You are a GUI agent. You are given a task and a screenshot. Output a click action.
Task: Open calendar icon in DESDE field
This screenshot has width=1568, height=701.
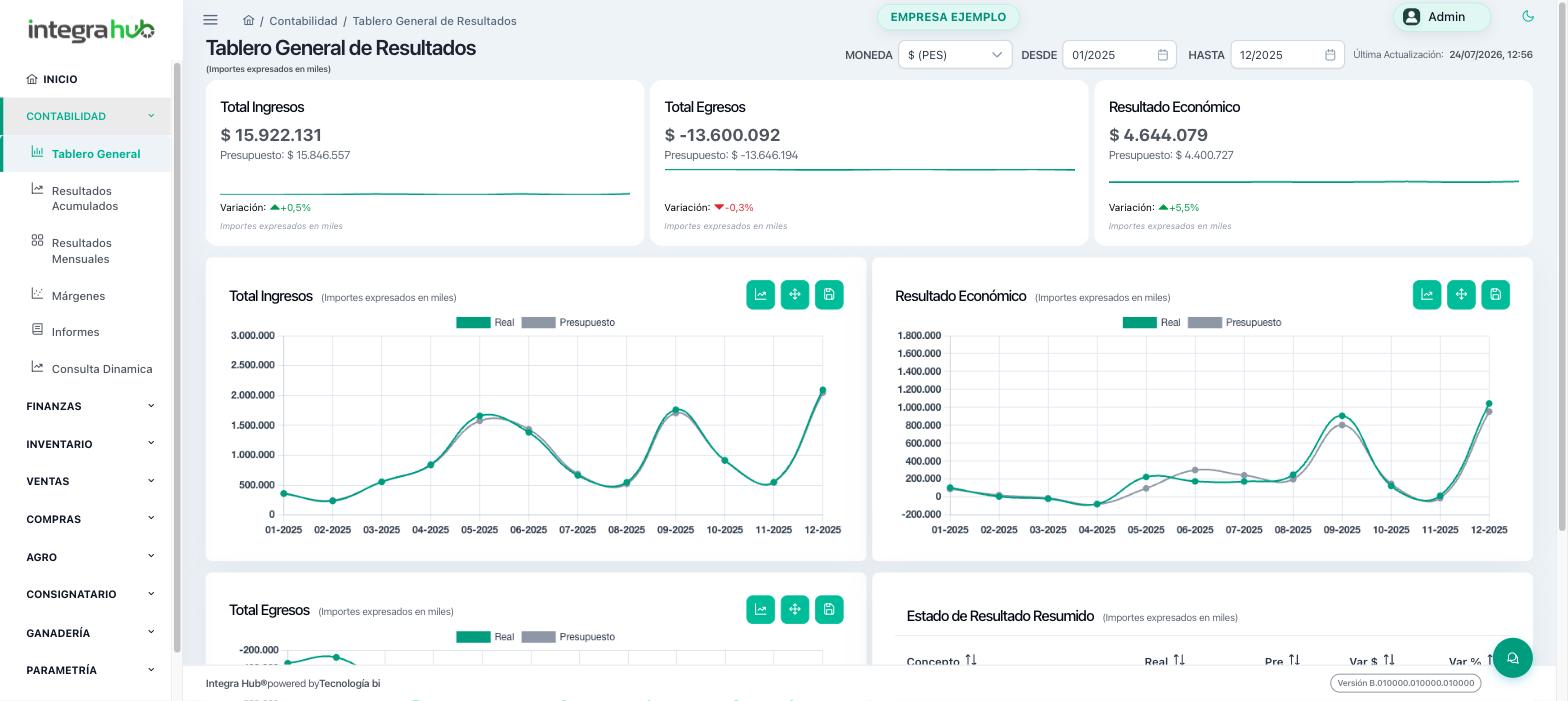coord(1162,55)
